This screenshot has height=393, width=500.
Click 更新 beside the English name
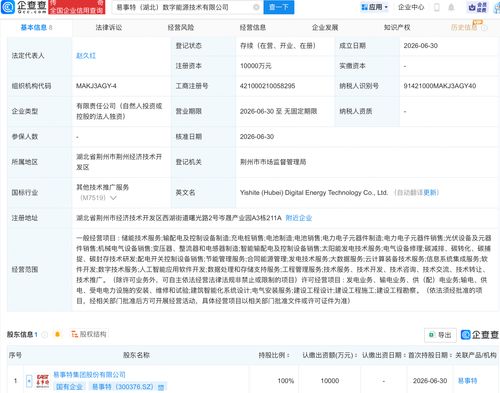(430, 193)
